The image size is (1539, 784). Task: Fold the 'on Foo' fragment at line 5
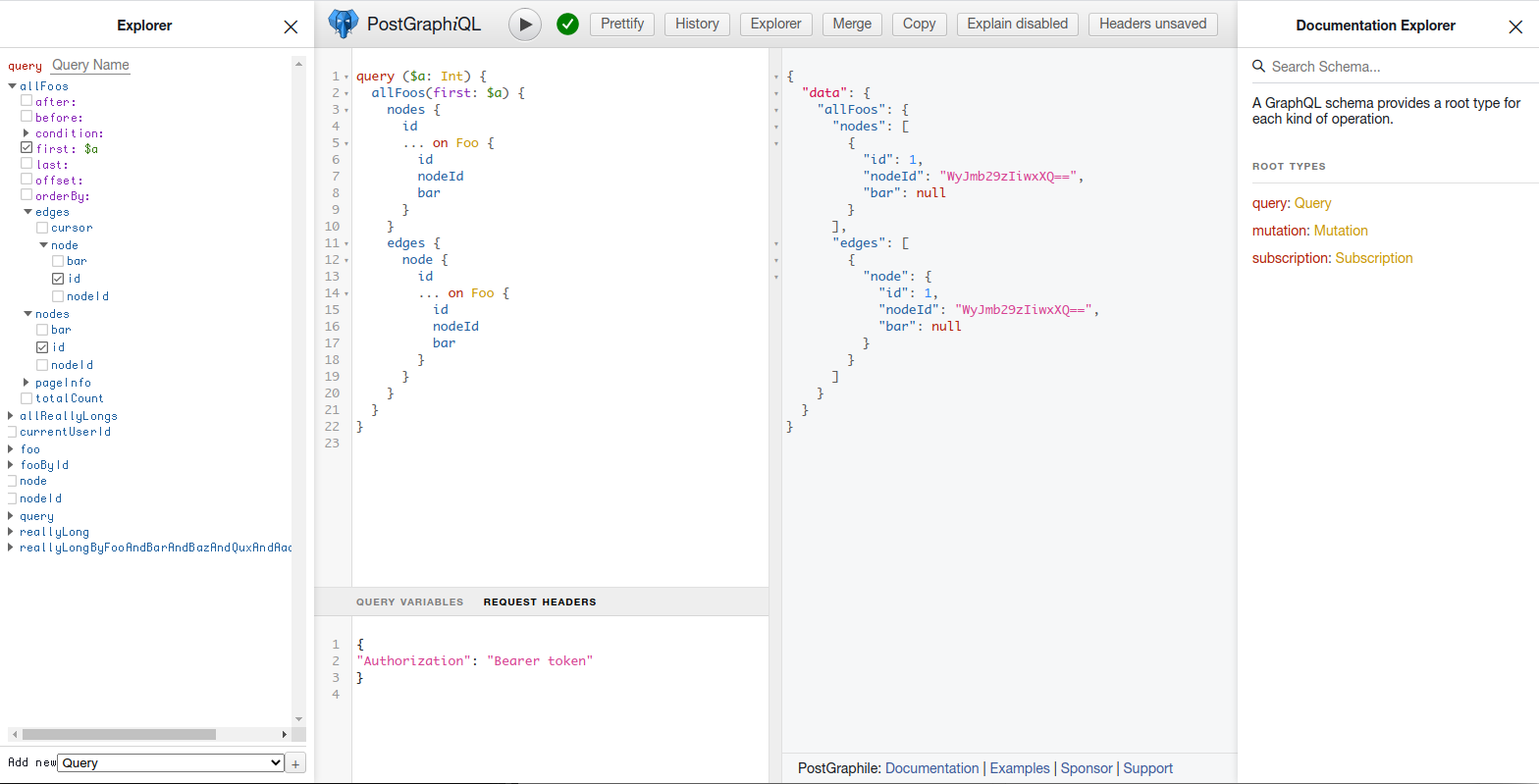tap(346, 143)
